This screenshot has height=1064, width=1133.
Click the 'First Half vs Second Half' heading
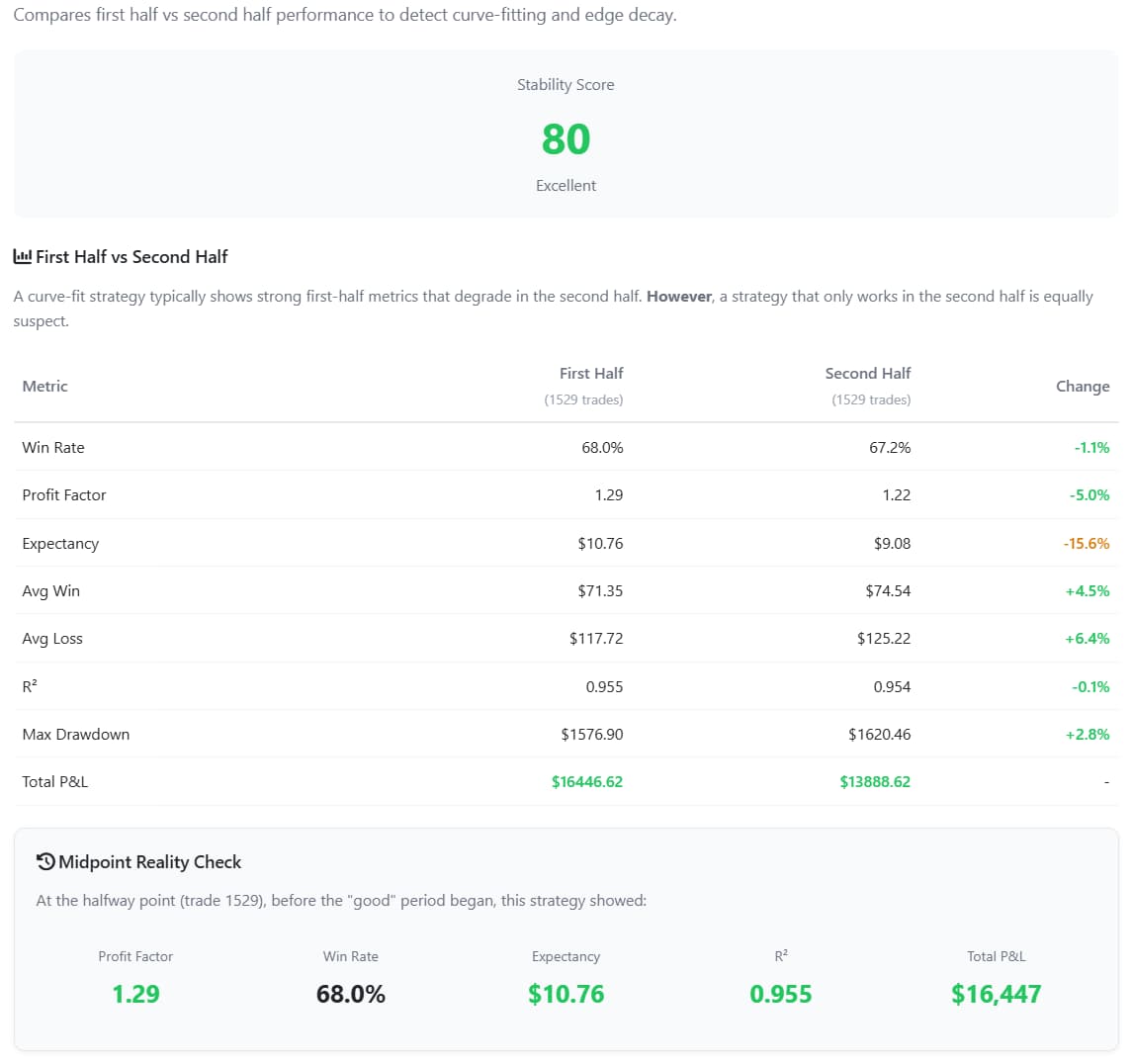(x=131, y=256)
